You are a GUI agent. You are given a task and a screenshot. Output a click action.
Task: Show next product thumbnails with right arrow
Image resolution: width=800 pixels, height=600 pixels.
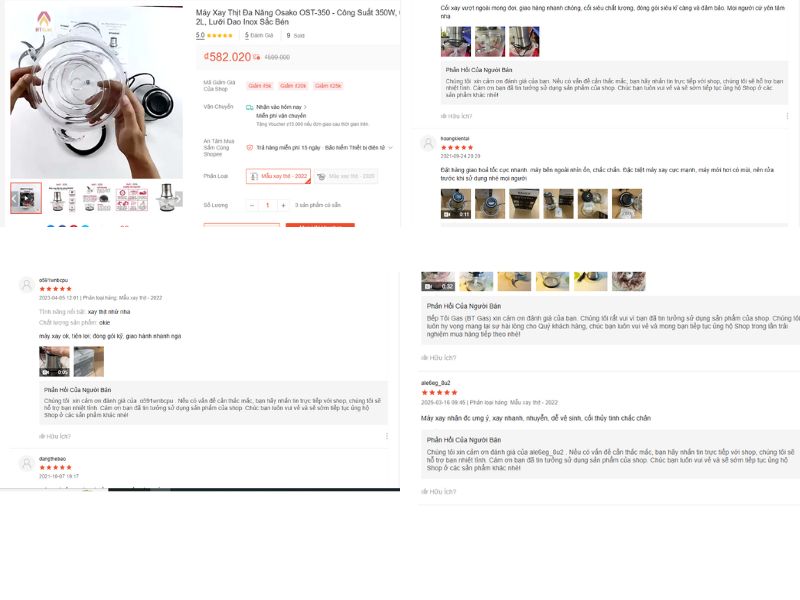pos(179,198)
